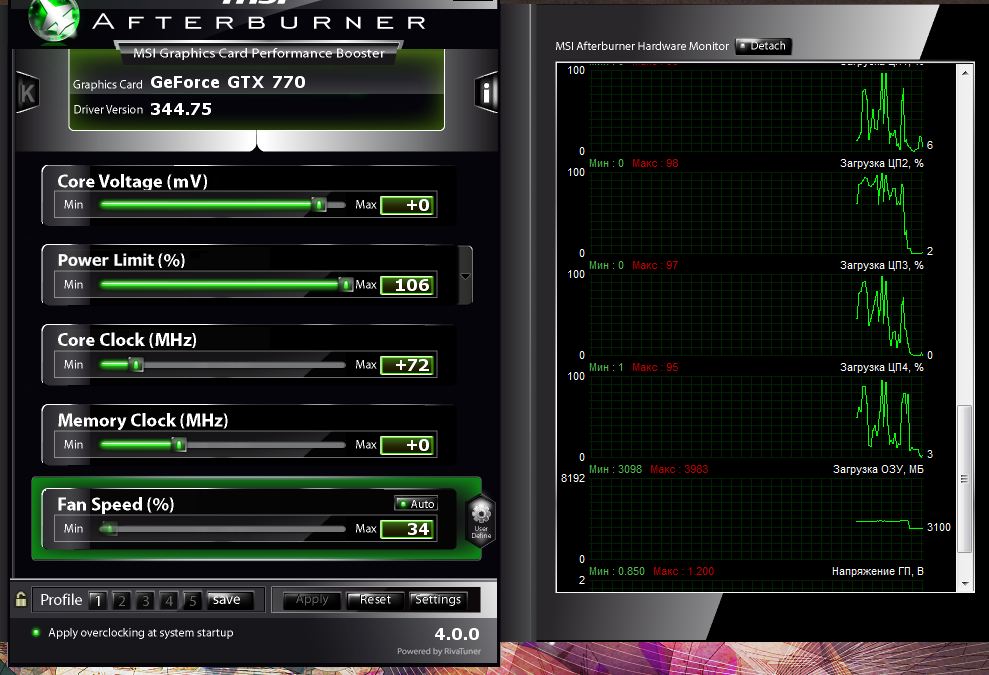Image resolution: width=989 pixels, height=675 pixels.
Task: Select Profile slot 3
Action: pyautogui.click(x=146, y=601)
